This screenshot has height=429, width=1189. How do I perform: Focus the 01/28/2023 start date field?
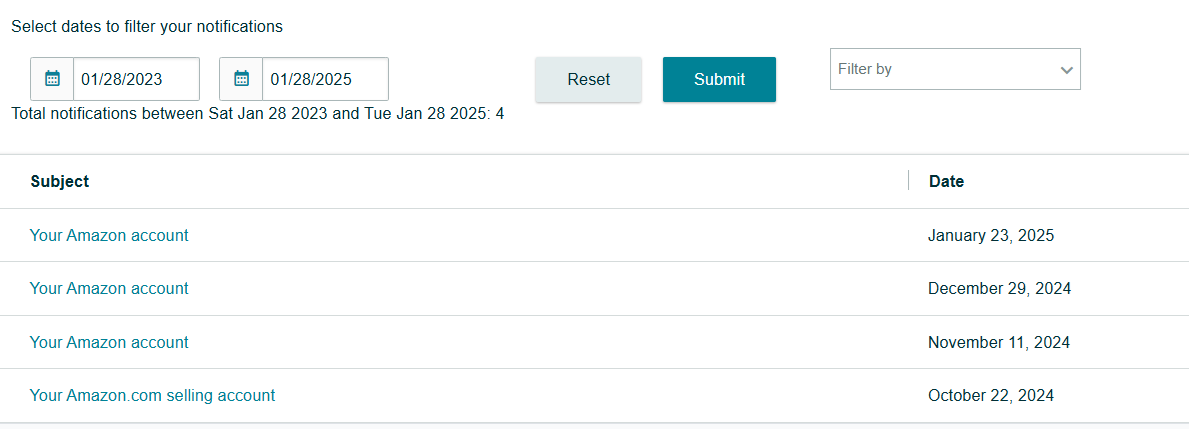(x=136, y=79)
